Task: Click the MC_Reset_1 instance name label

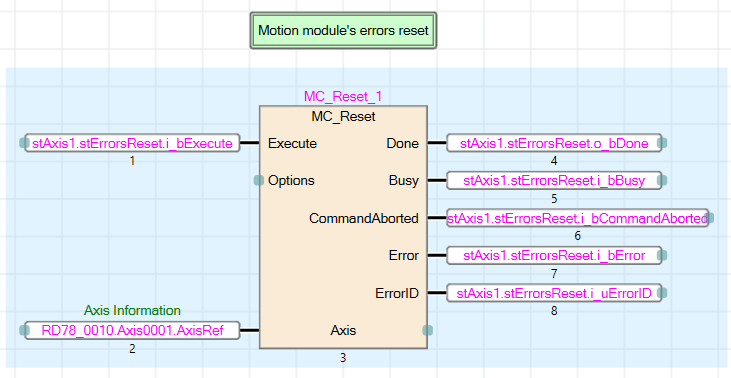Action: (343, 96)
